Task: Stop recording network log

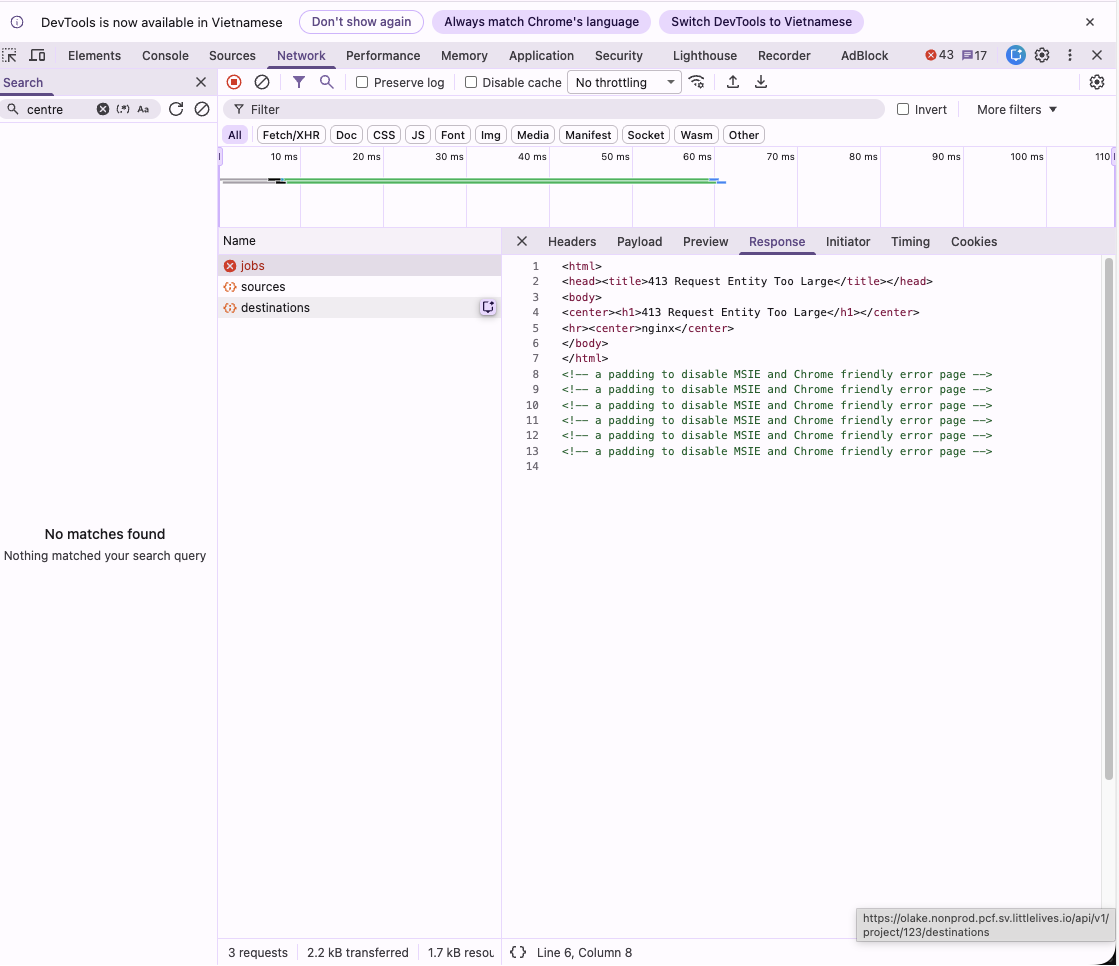Action: (234, 82)
